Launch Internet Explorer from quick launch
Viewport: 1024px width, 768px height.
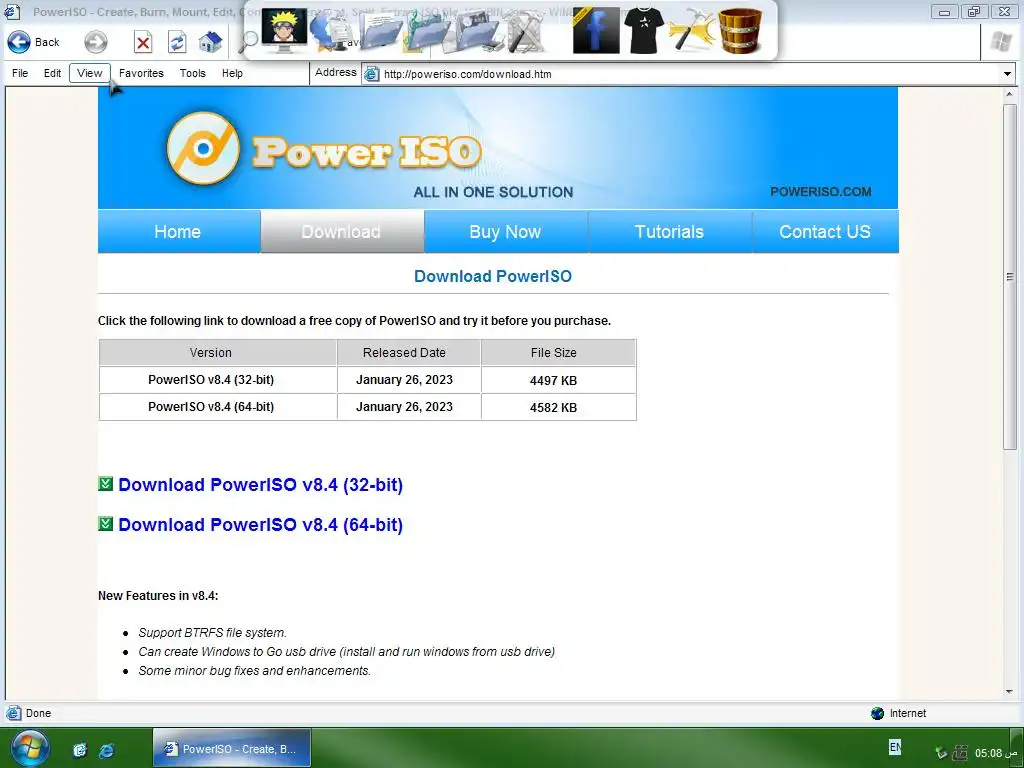pyautogui.click(x=106, y=750)
